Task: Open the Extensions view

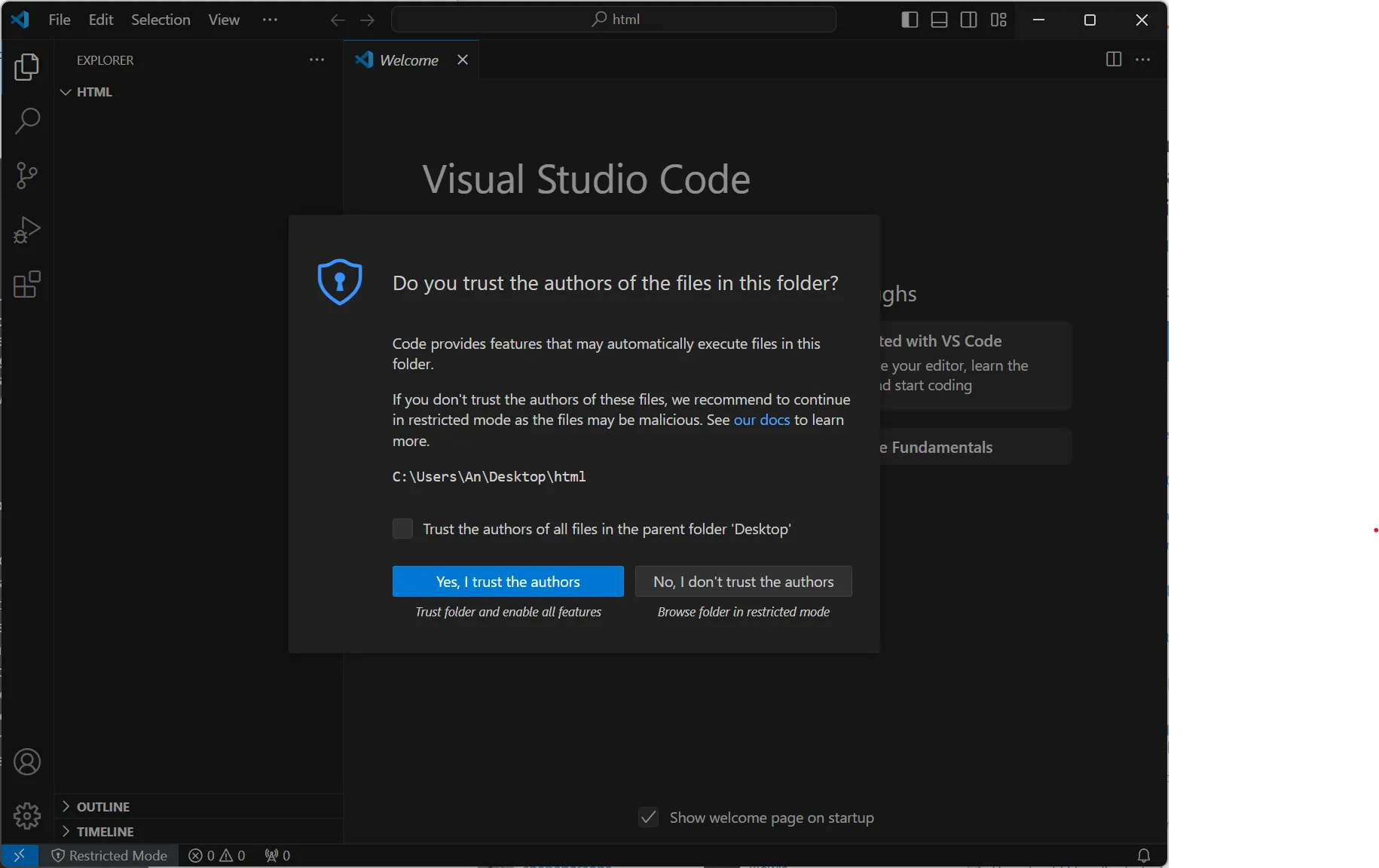Action: coord(27,285)
